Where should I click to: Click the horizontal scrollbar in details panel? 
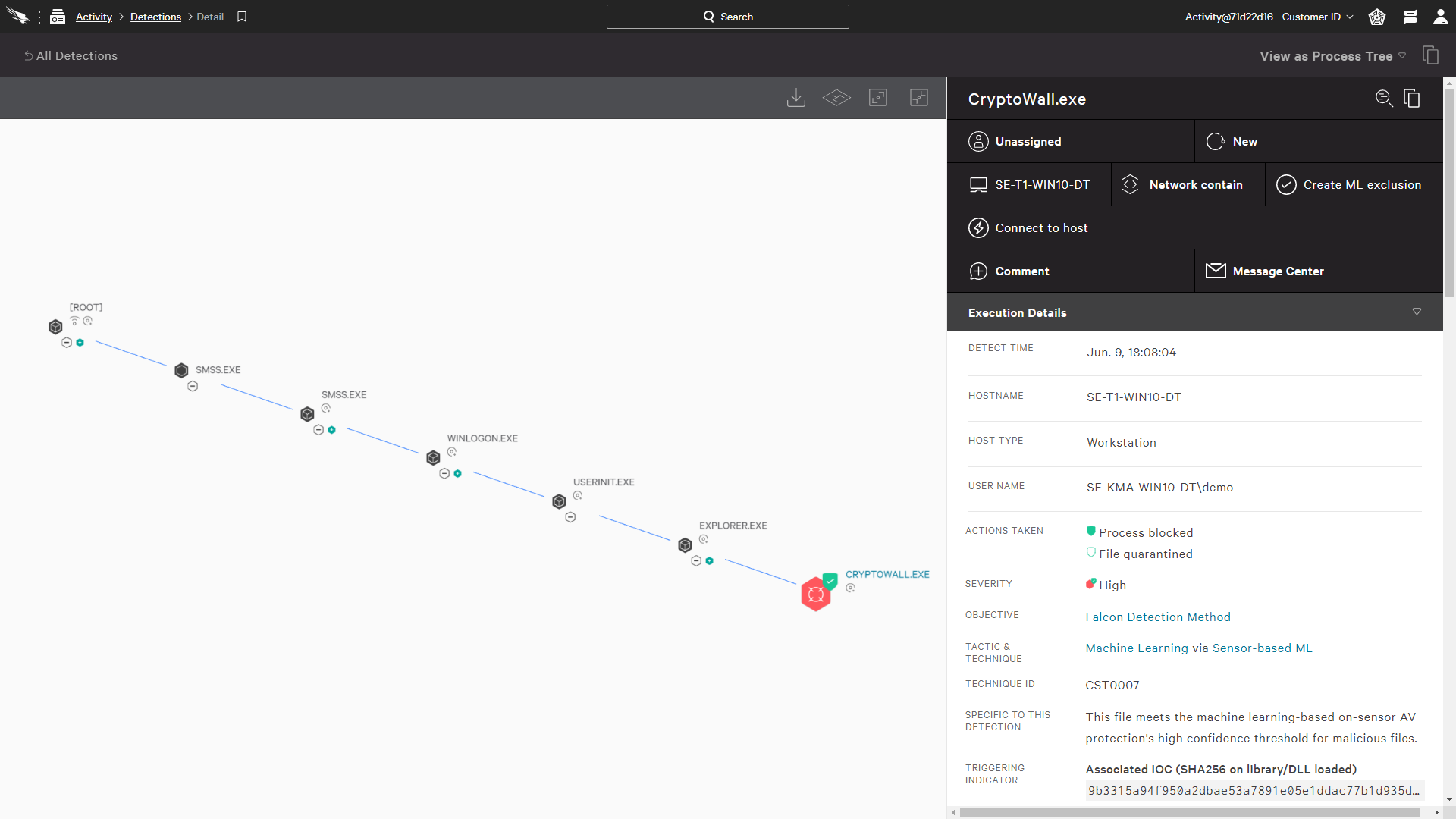pyautogui.click(x=1189, y=812)
